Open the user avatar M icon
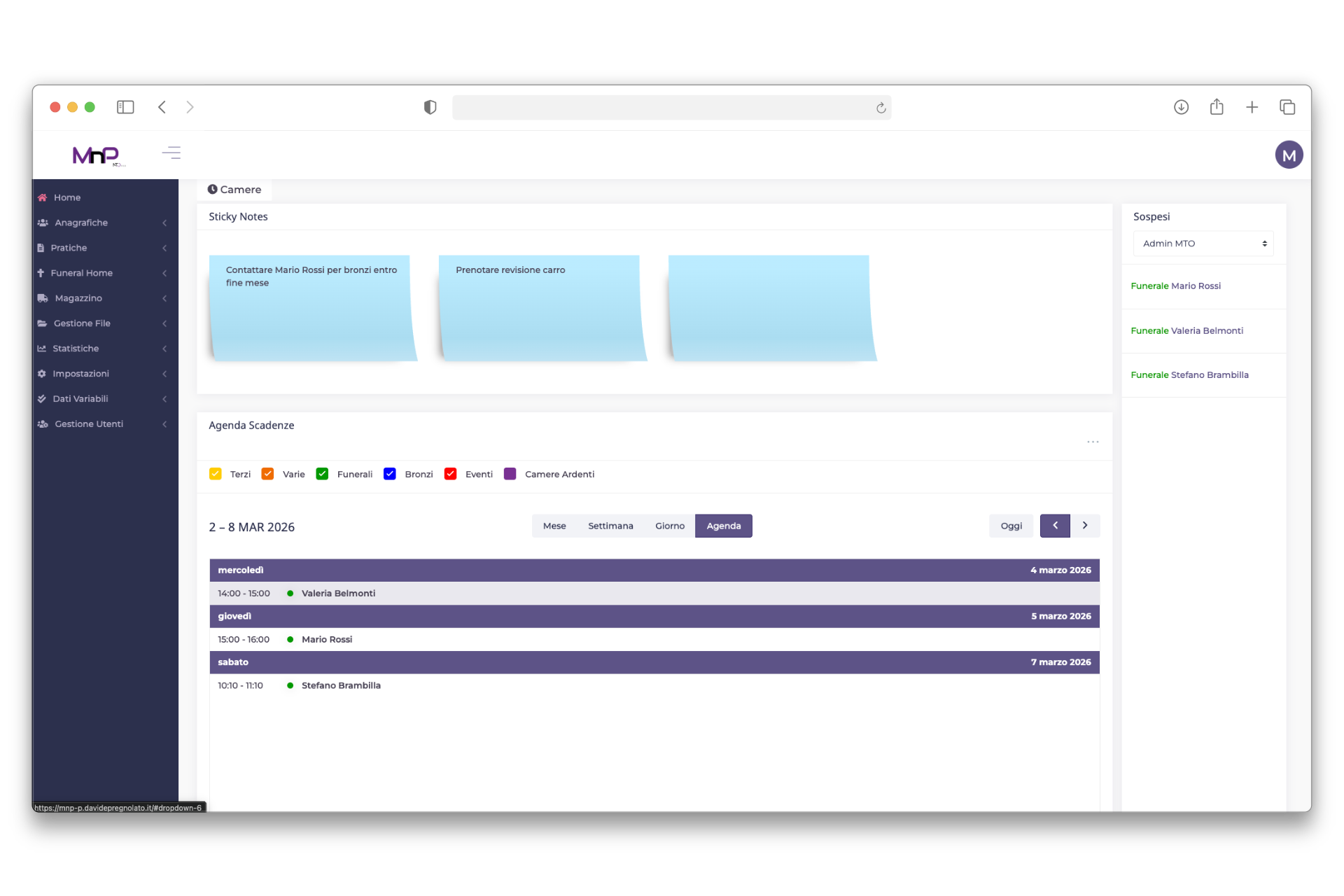Screen dimensions: 1344x896 1288,155
